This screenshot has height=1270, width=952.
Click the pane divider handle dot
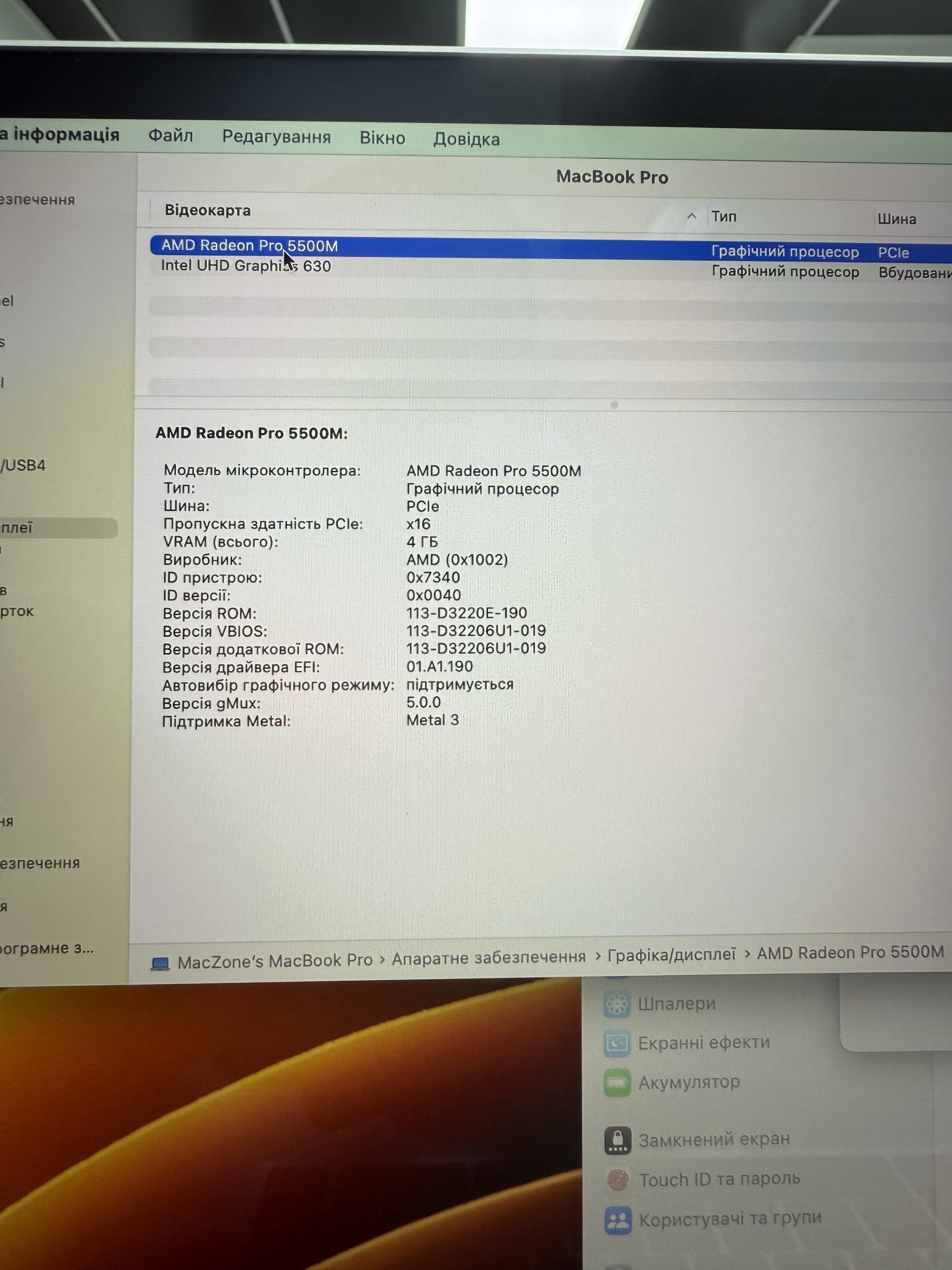pyautogui.click(x=614, y=405)
